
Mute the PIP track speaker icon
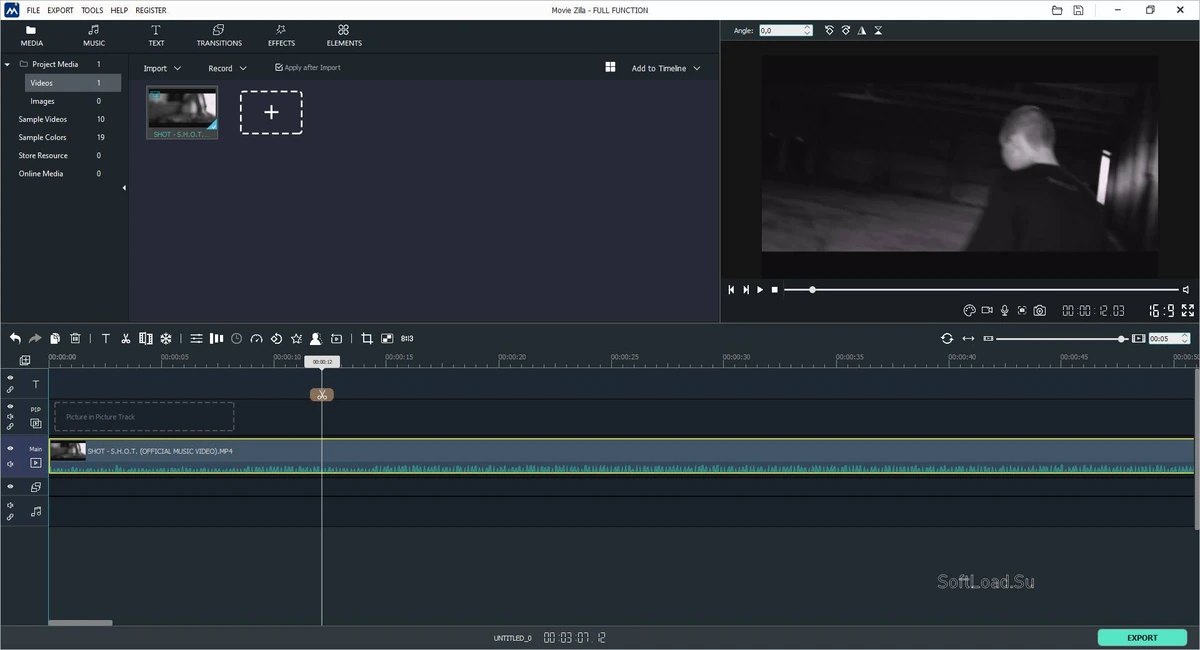[10, 416]
